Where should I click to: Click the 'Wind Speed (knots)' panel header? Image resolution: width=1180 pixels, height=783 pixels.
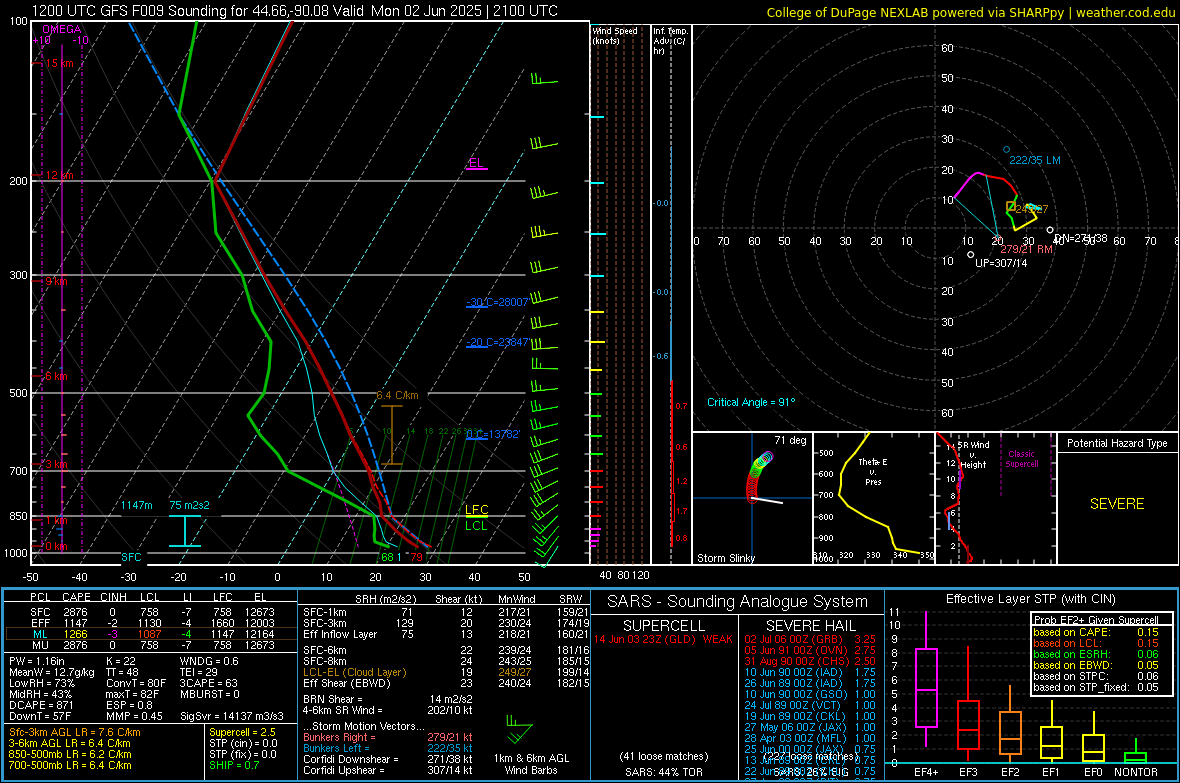(615, 35)
